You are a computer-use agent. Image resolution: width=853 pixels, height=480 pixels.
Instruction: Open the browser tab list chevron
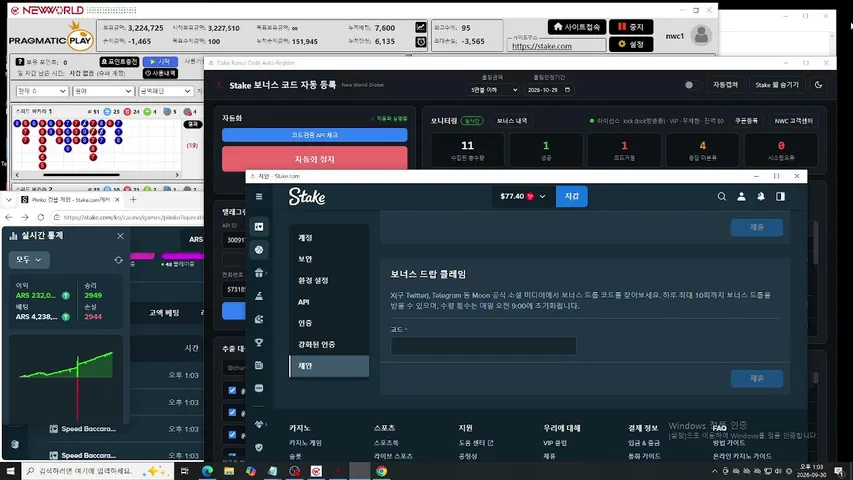[9, 200]
